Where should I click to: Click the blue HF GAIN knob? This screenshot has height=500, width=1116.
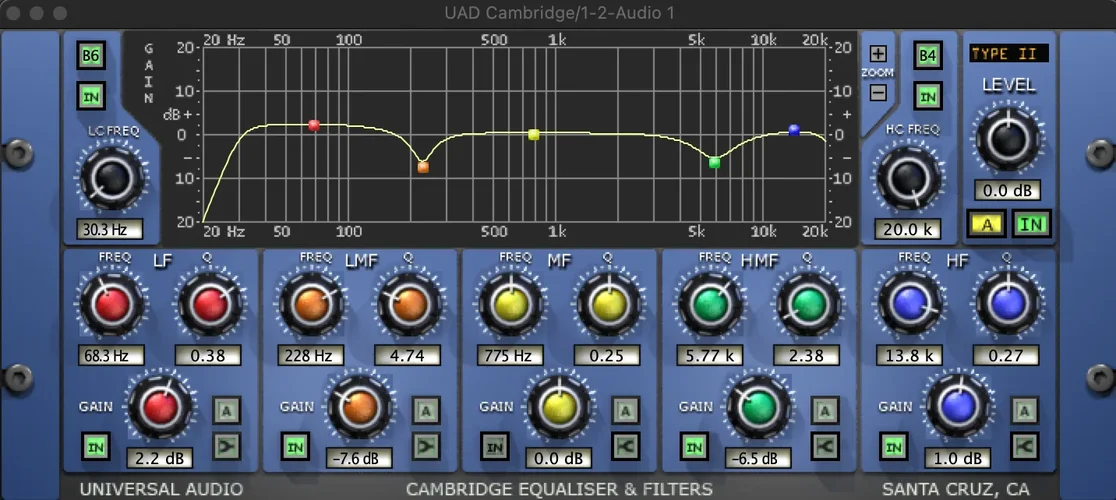(x=957, y=408)
